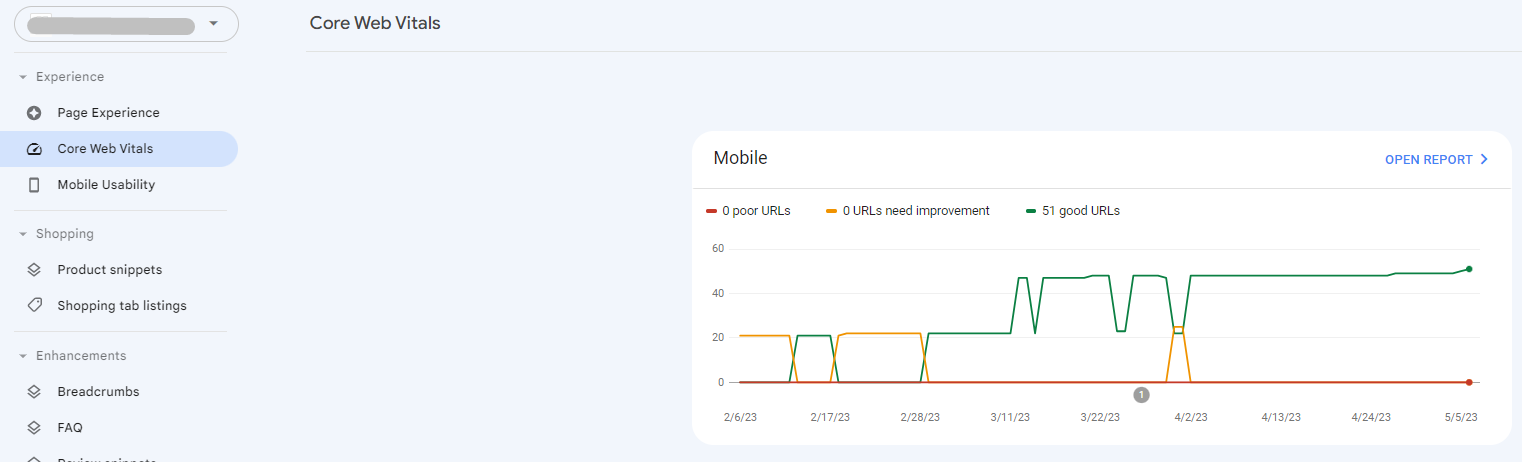Click the red poor URLs legend swatch
1522x462 pixels.
tap(712, 211)
